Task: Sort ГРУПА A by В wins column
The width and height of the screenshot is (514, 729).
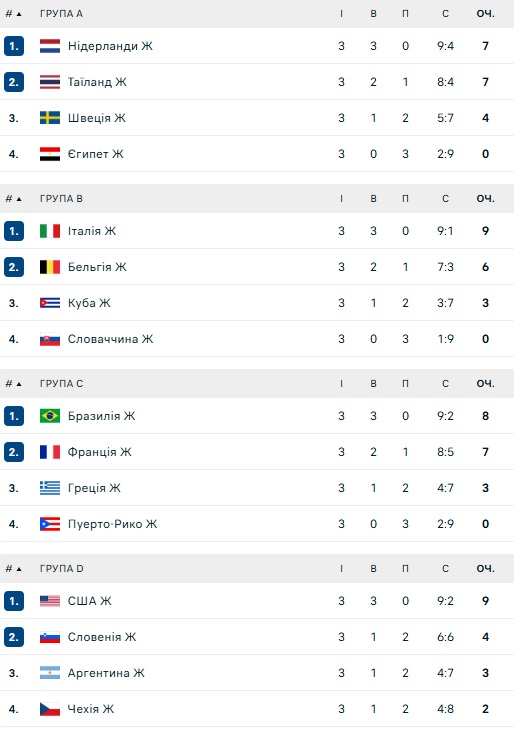Action: click(x=373, y=13)
